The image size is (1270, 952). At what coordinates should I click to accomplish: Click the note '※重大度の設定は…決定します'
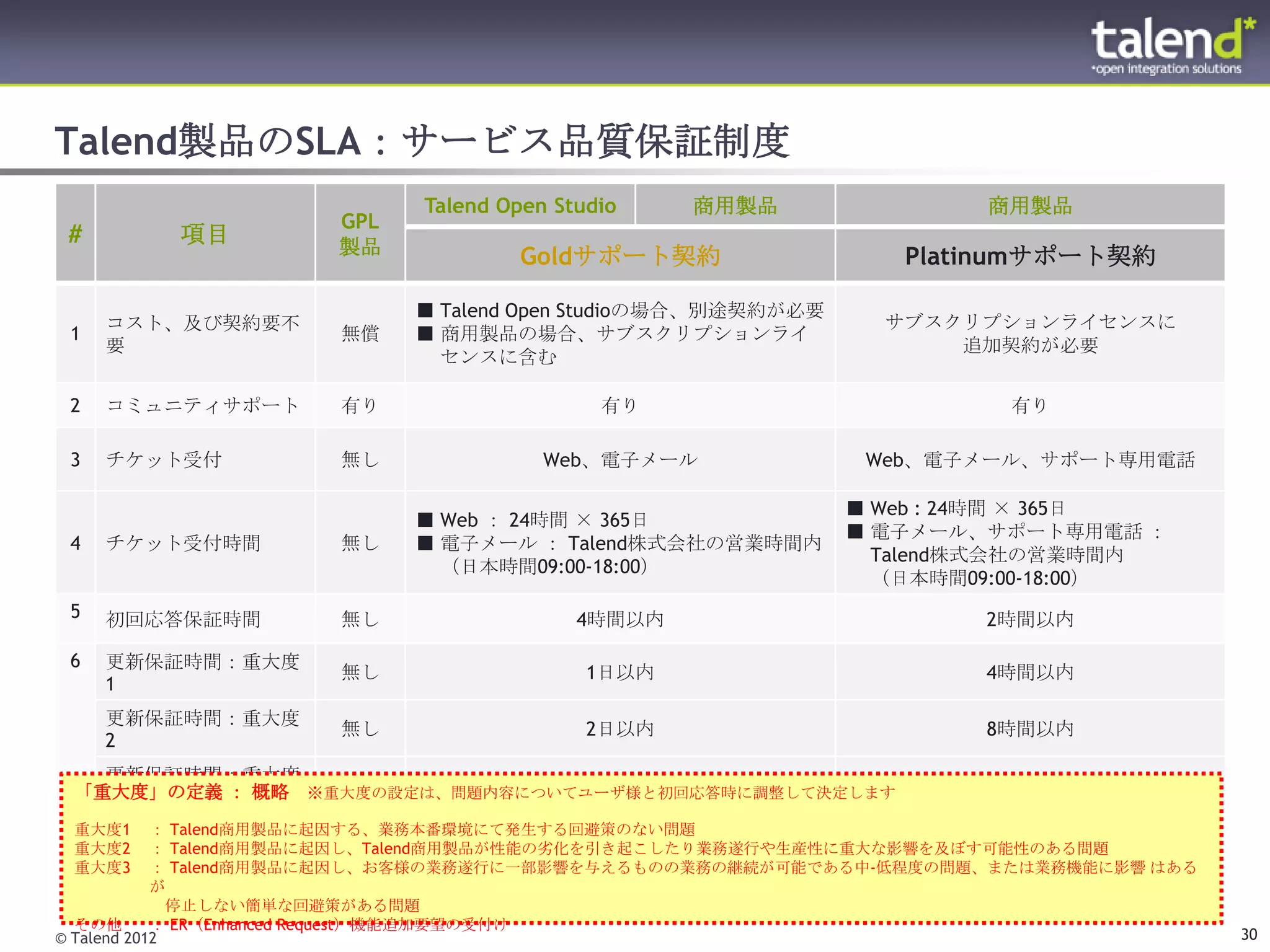tap(601, 793)
